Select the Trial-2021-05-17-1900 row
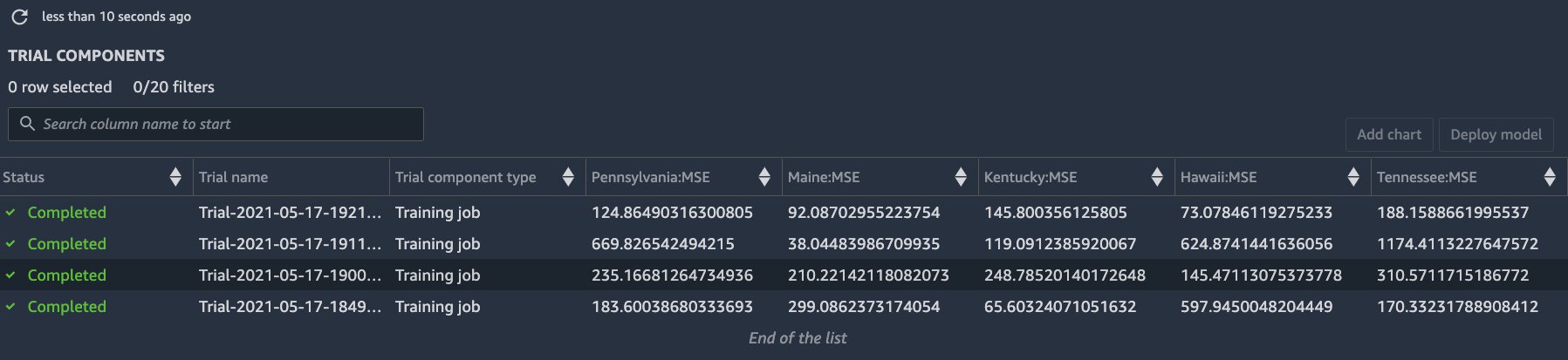 [784, 275]
